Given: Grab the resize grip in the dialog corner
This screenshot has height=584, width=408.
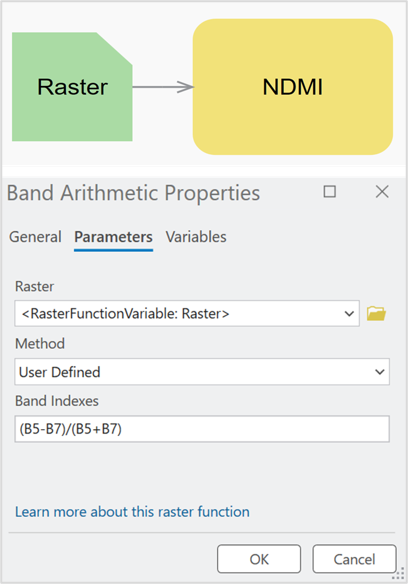Looking at the screenshot, I should [398, 574].
